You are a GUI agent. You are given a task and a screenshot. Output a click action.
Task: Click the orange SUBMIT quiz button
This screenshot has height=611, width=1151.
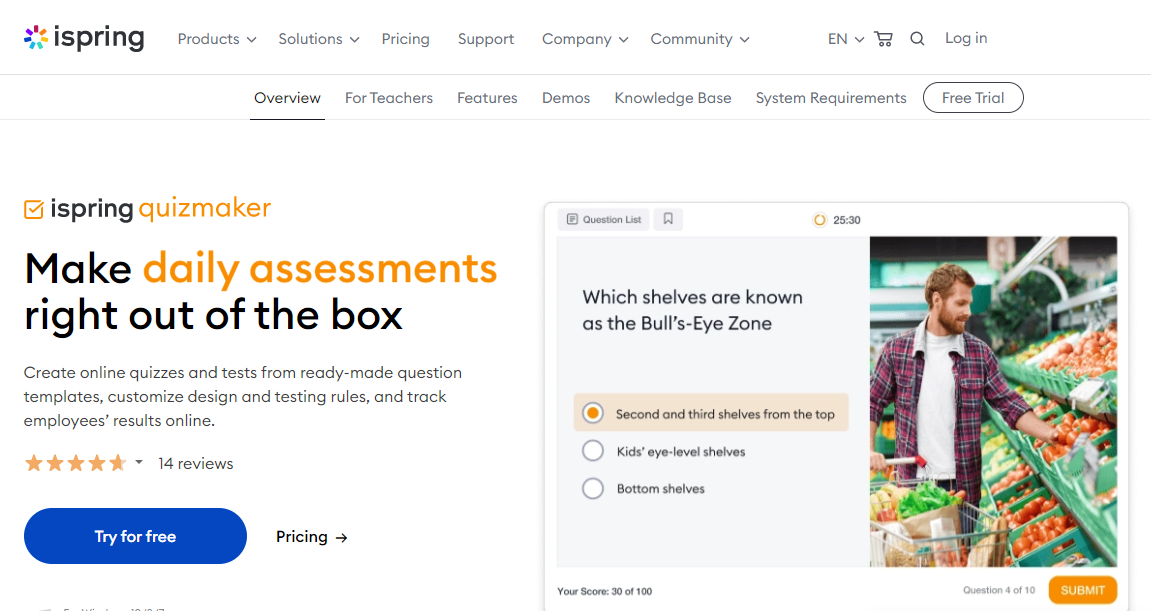coord(1082,590)
